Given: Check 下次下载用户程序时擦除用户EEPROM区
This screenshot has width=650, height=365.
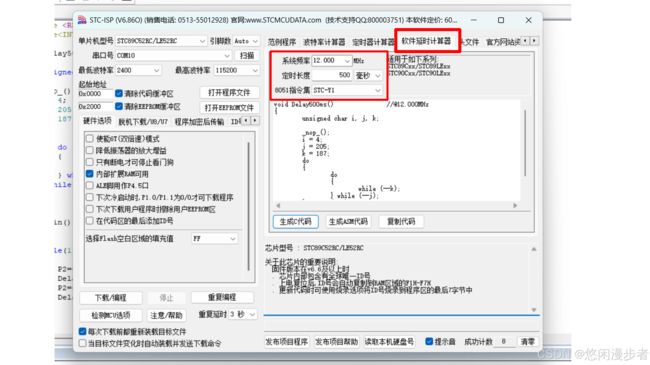Looking at the screenshot, I should pos(90,209).
